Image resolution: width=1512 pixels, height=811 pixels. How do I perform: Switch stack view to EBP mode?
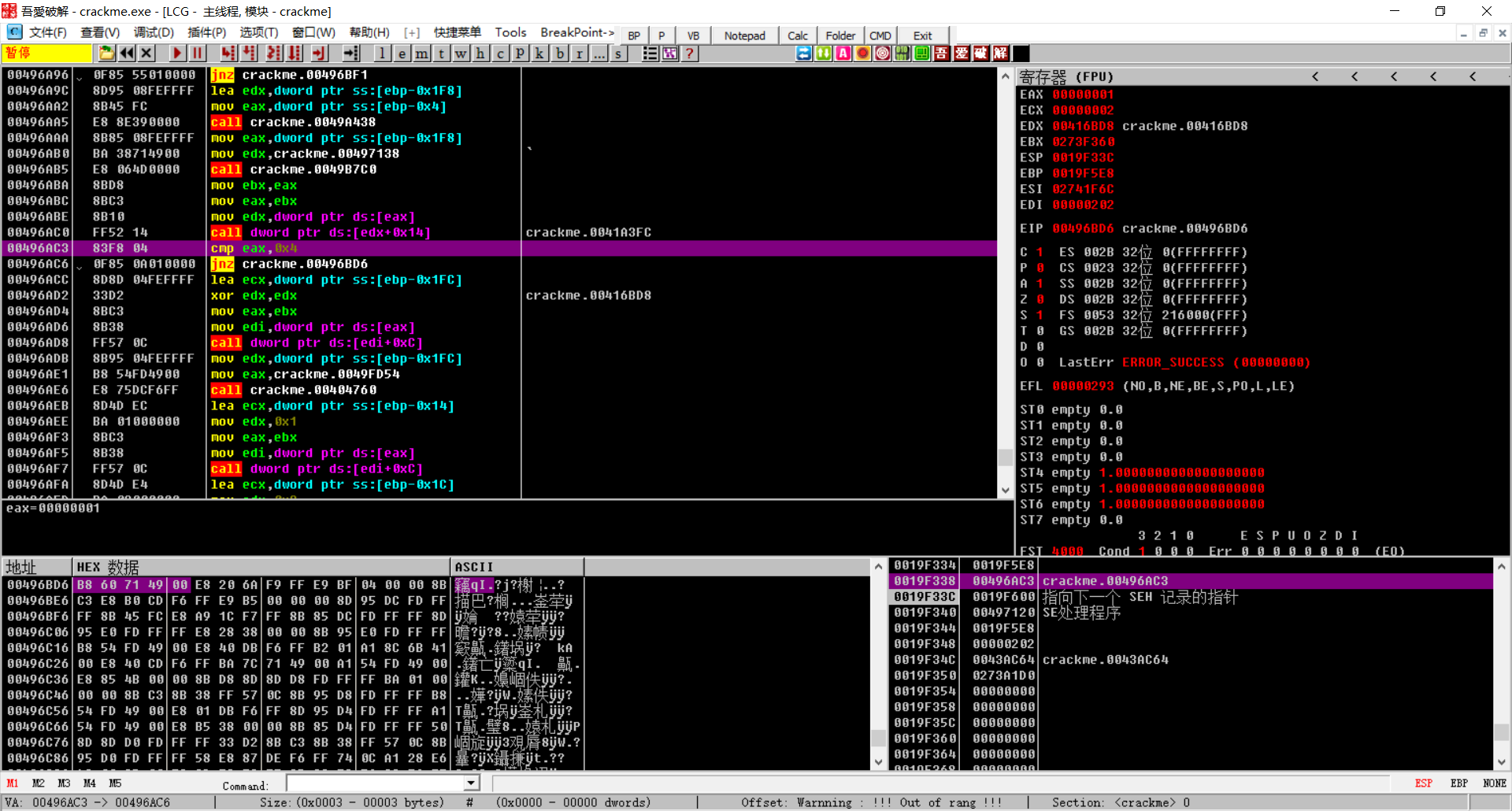coord(1458,783)
